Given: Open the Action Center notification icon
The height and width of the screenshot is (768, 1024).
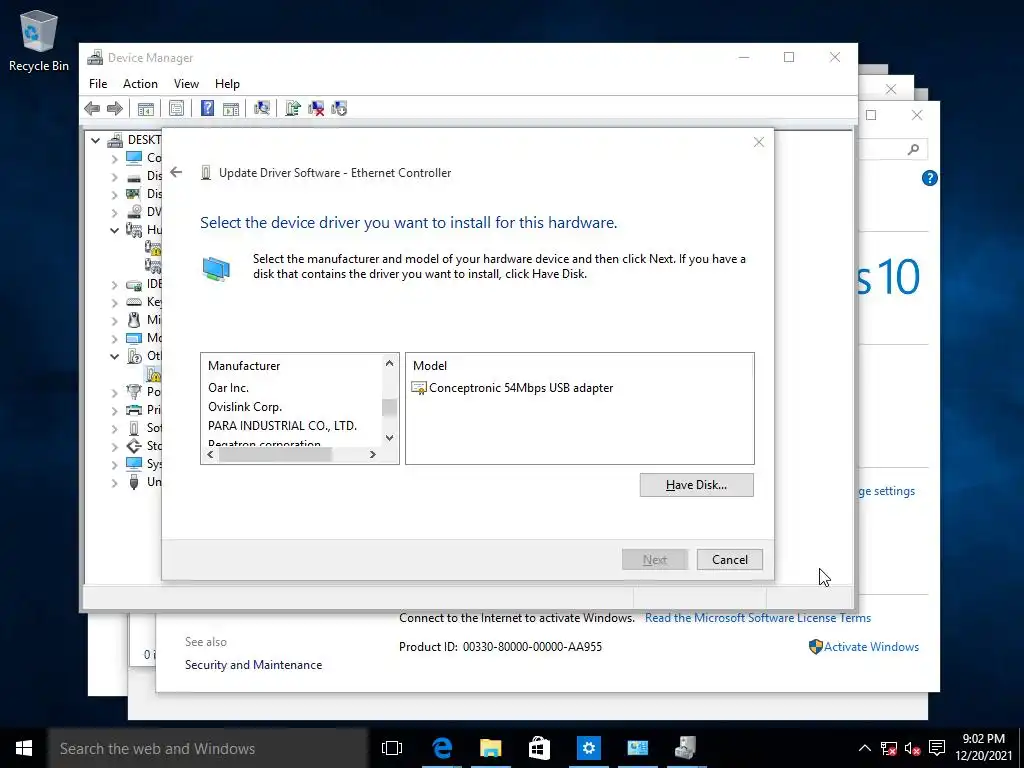Looking at the screenshot, I should pyautogui.click(x=937, y=748).
